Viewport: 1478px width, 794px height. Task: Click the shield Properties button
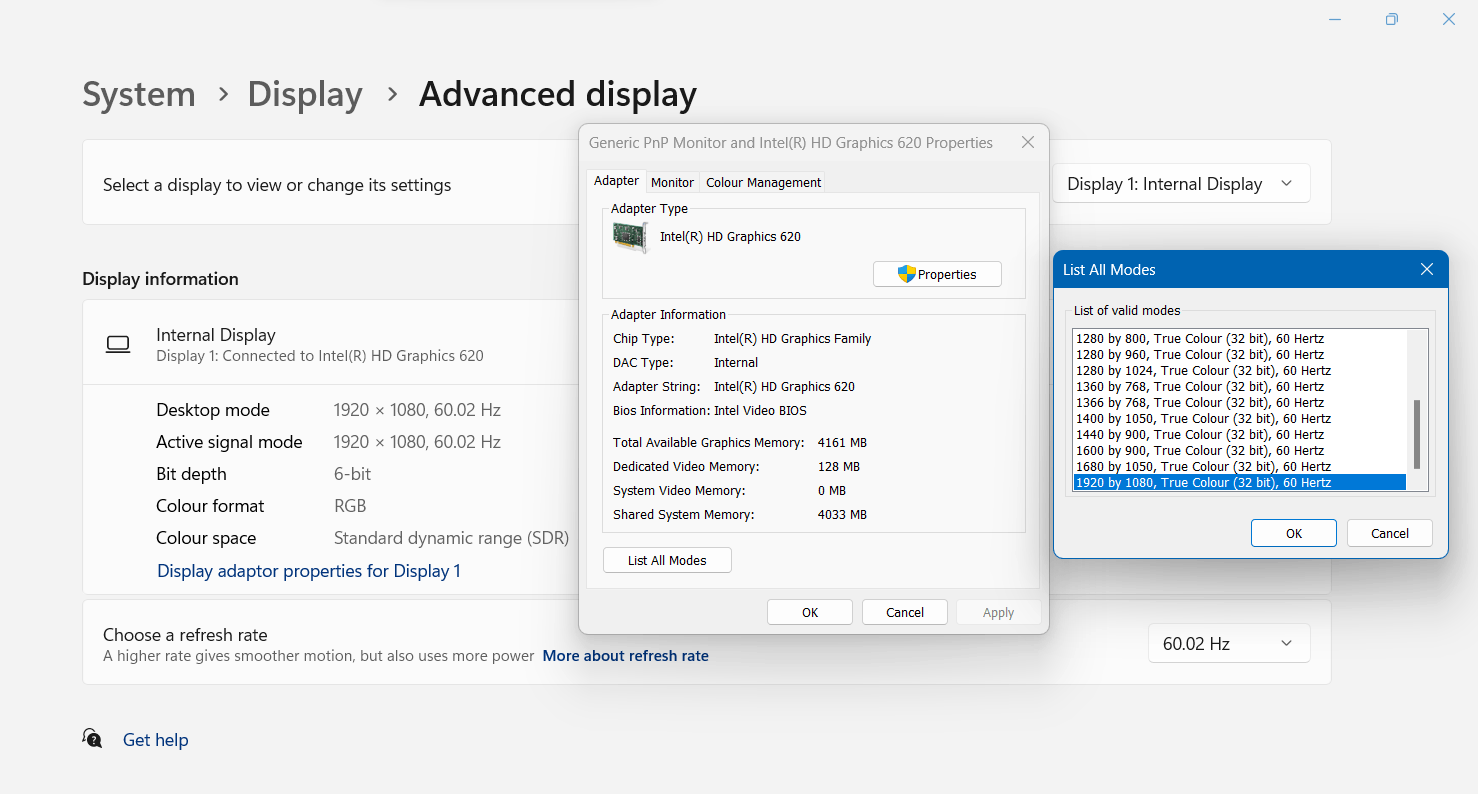coord(937,274)
